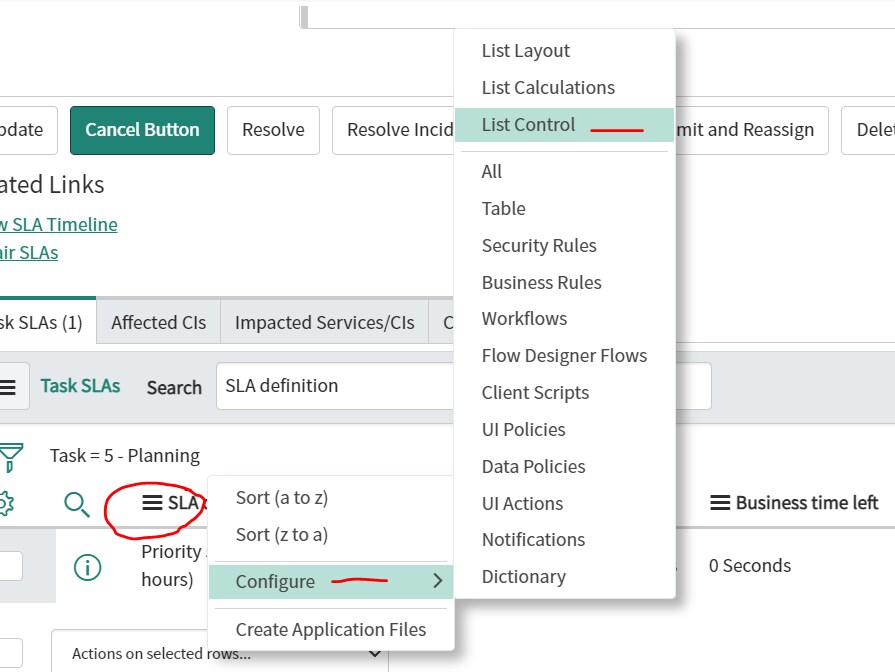895x672 pixels.
Task: Choose Sort (a to z) from the menu
Action: (x=280, y=497)
